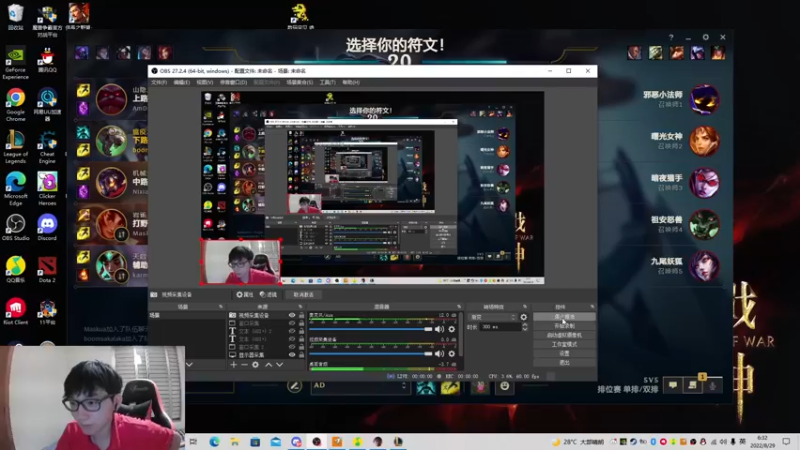
Task: Mute the first audio mixer channel
Action: pyautogui.click(x=439, y=329)
